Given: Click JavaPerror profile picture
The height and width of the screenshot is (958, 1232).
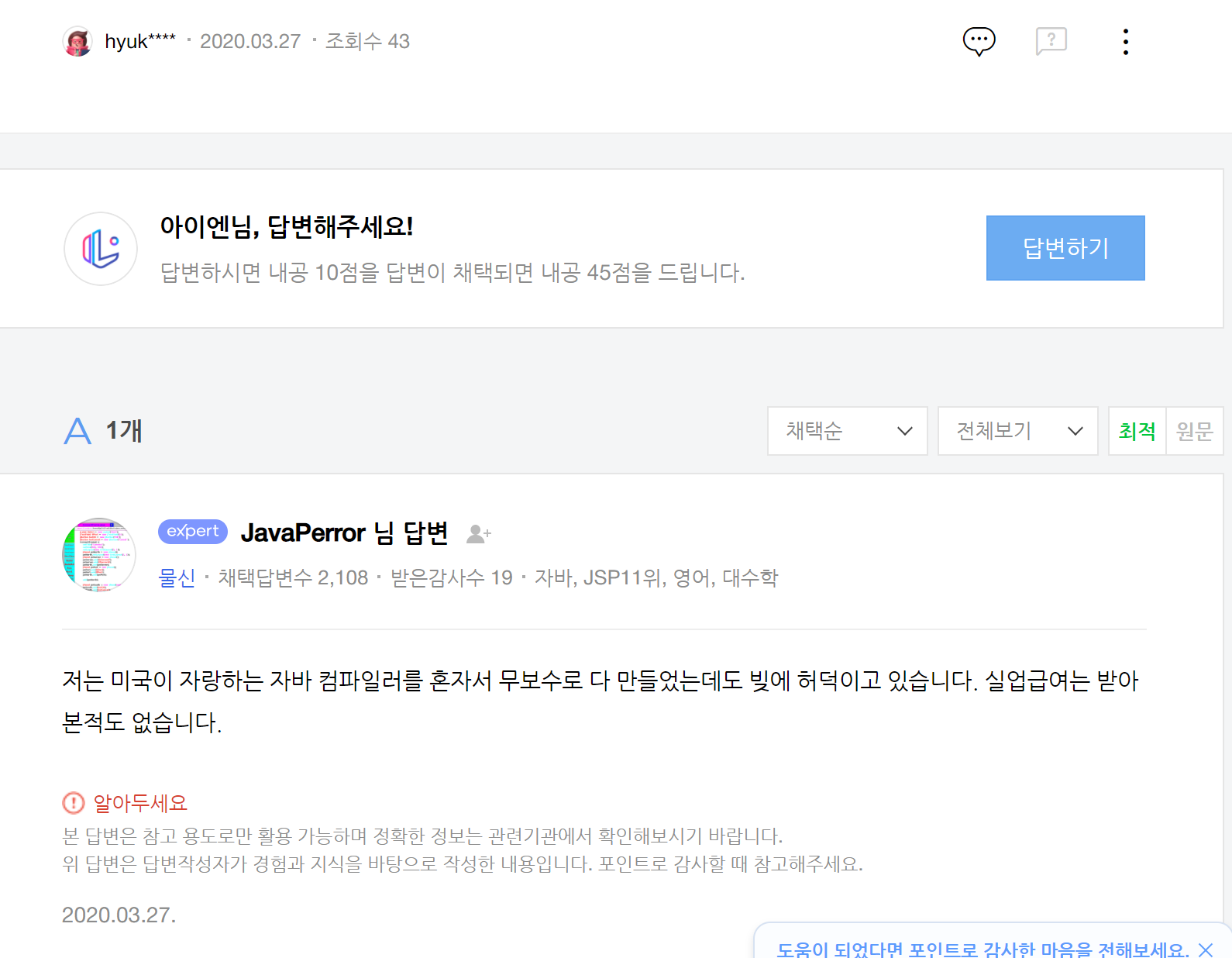Looking at the screenshot, I should point(99,555).
